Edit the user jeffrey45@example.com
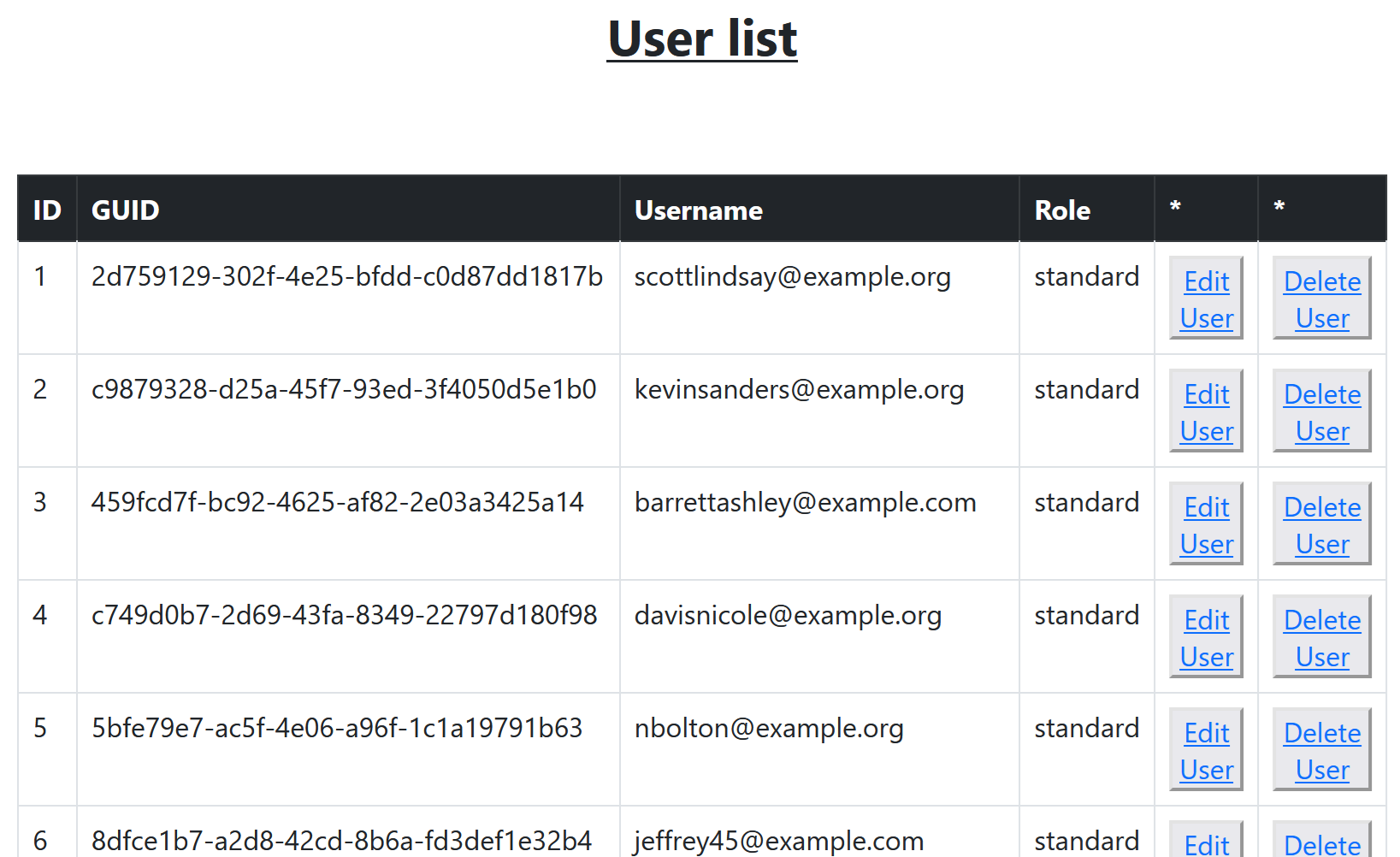The width and height of the screenshot is (1400, 857). coord(1205,842)
